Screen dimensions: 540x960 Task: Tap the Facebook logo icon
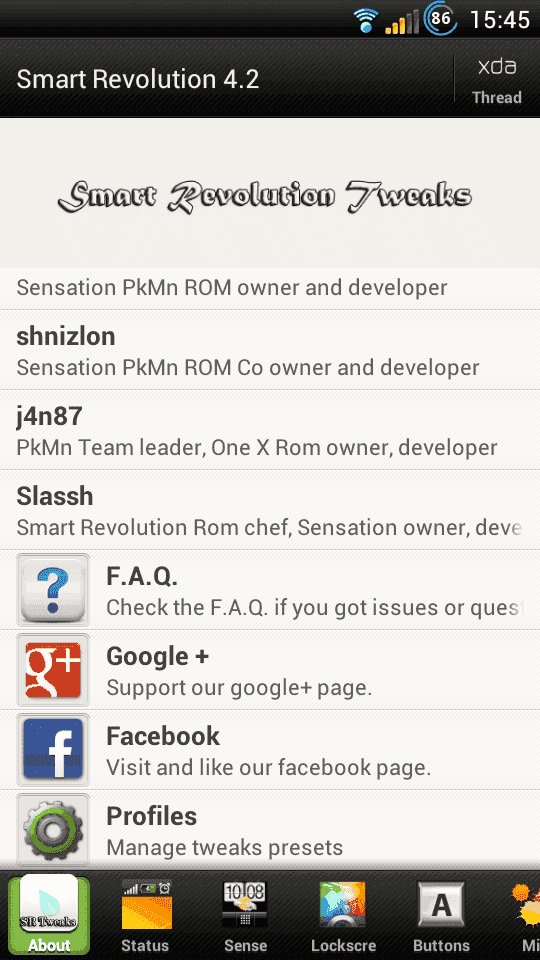point(53,750)
